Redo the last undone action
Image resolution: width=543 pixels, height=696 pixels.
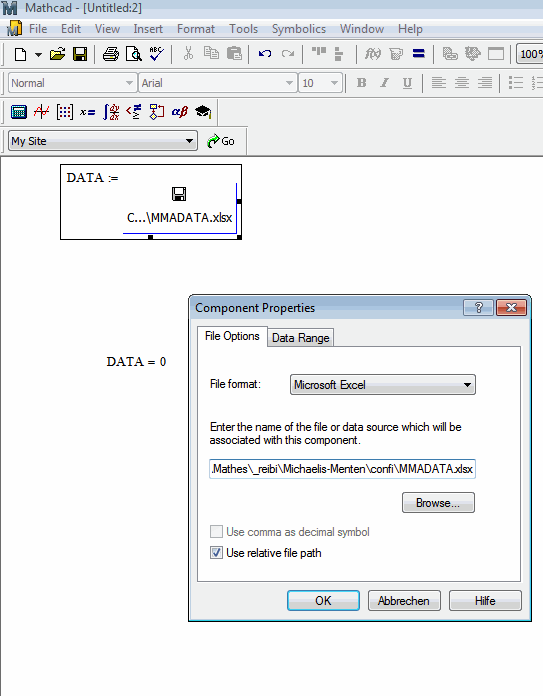288,54
